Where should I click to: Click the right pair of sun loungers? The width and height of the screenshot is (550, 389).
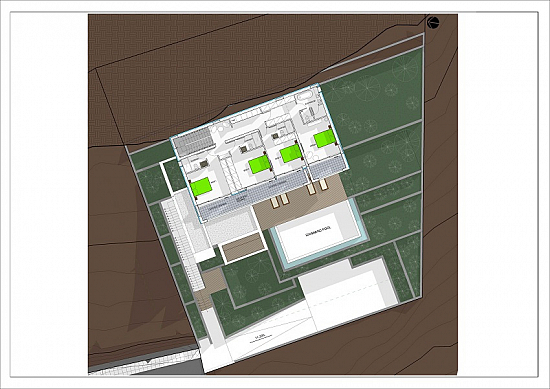pos(317,186)
